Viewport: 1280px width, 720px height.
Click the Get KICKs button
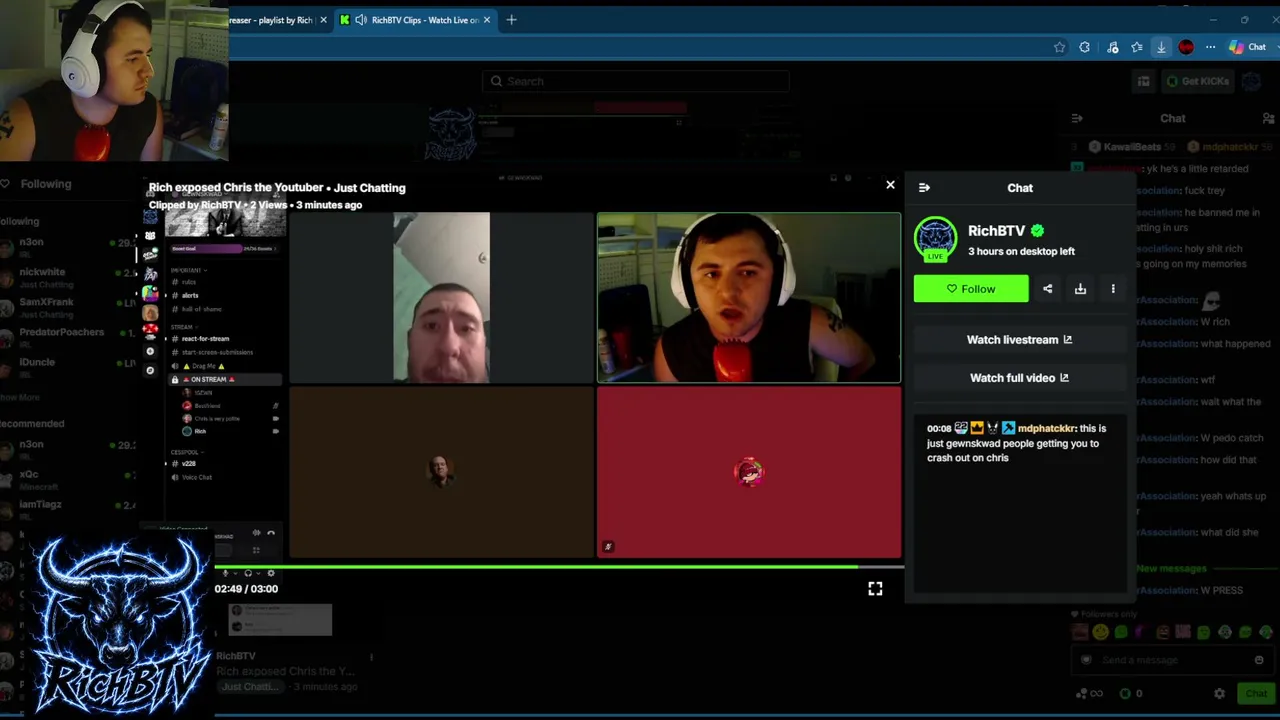tap(1197, 81)
